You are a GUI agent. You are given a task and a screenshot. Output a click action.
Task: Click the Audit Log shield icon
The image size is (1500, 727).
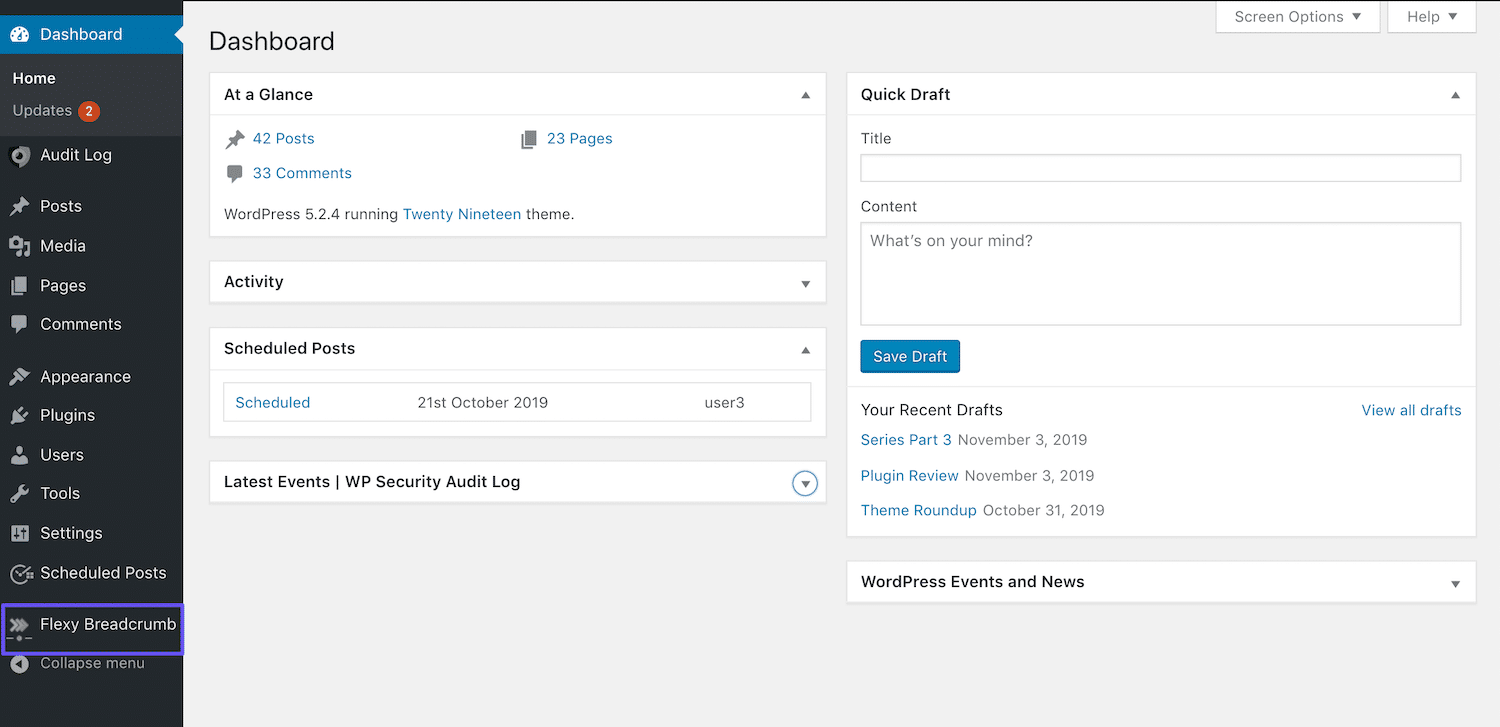point(20,156)
